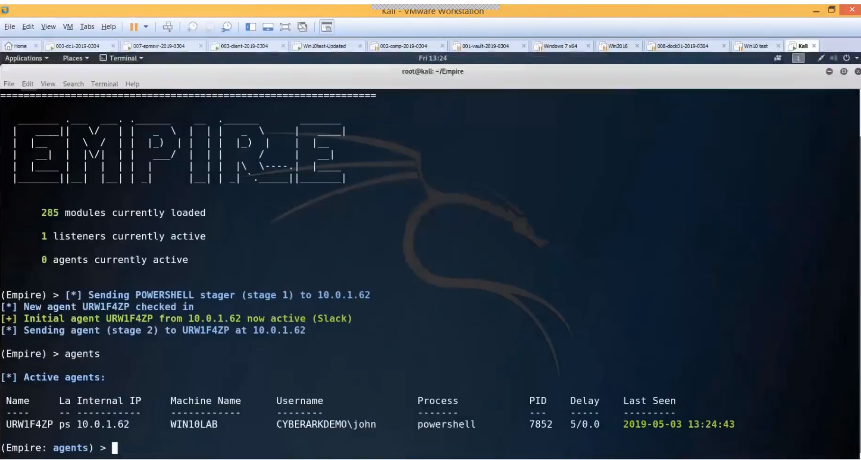Close the 007-epmsvr-2019-0304 tab
Screen dimensions: 861x460
(x=200, y=46)
